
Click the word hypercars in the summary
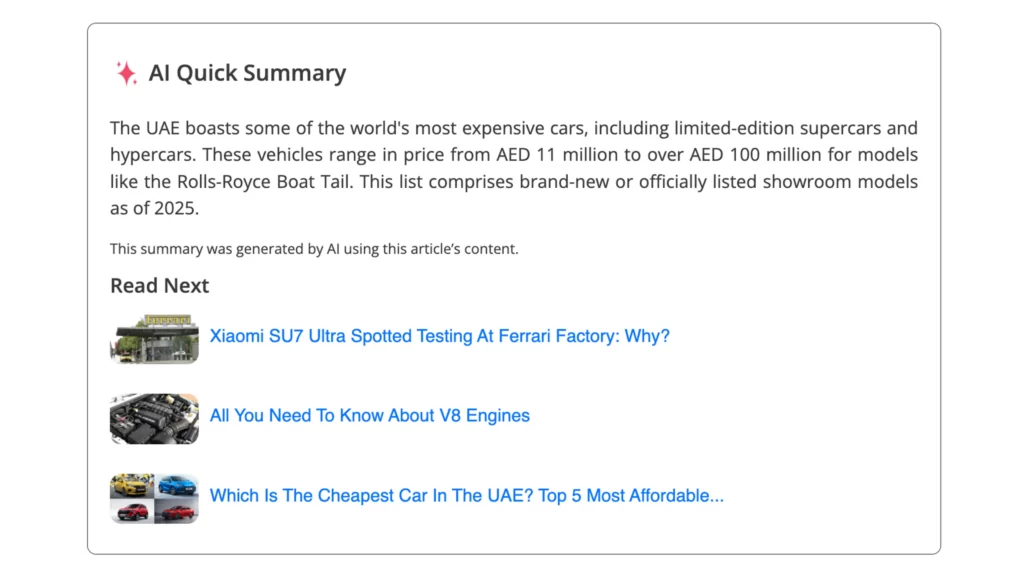153,155
